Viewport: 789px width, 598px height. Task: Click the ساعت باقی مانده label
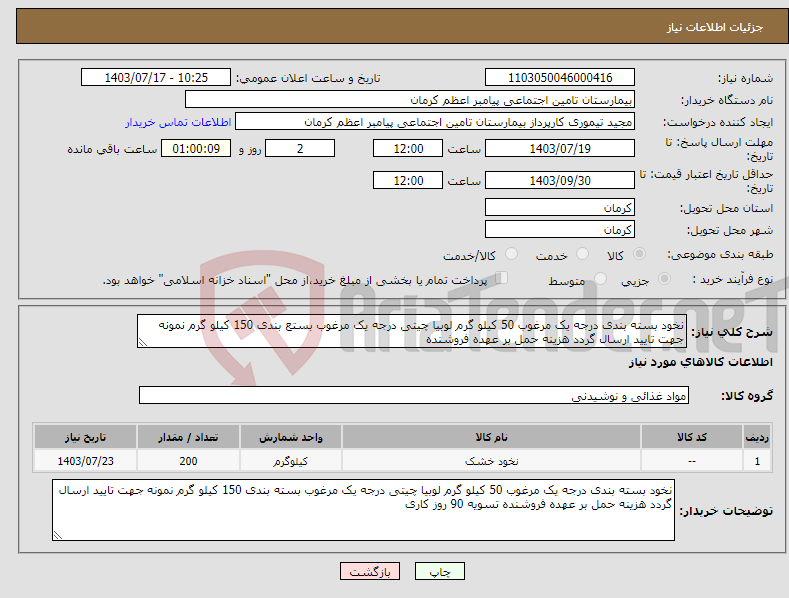pyautogui.click(x=112, y=150)
